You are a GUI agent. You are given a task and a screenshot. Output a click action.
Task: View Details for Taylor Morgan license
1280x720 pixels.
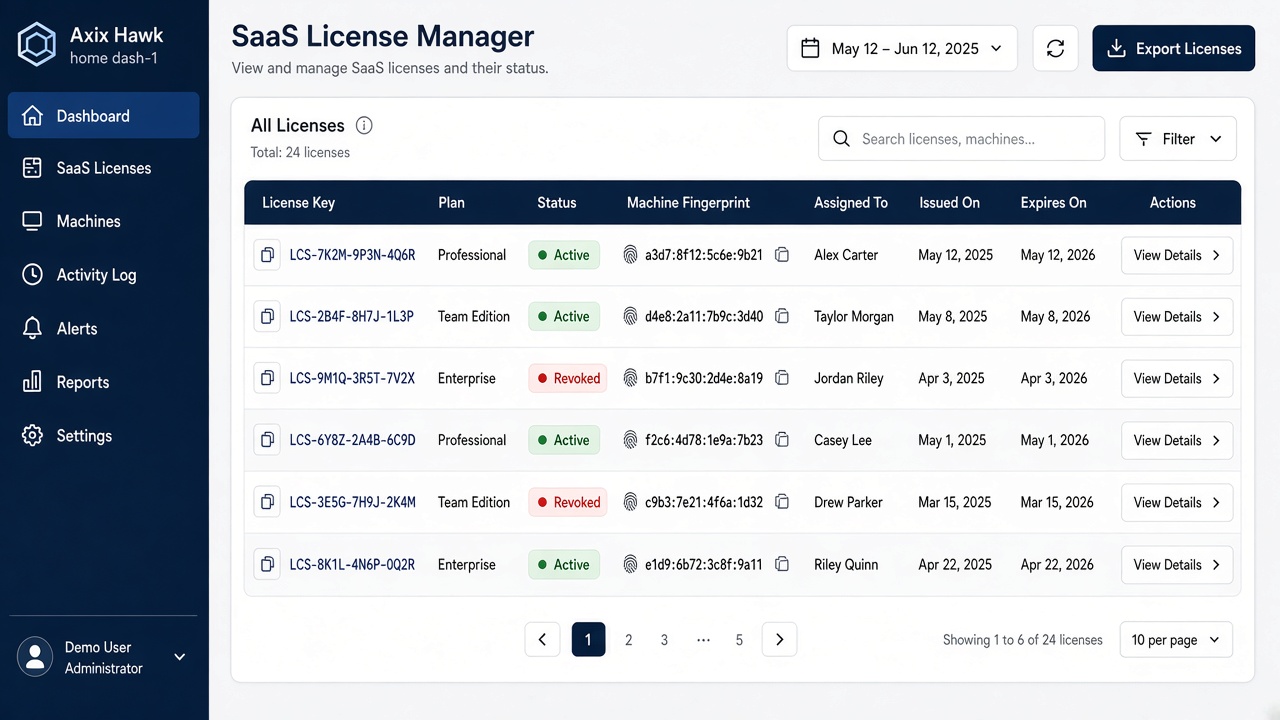[x=1177, y=317]
